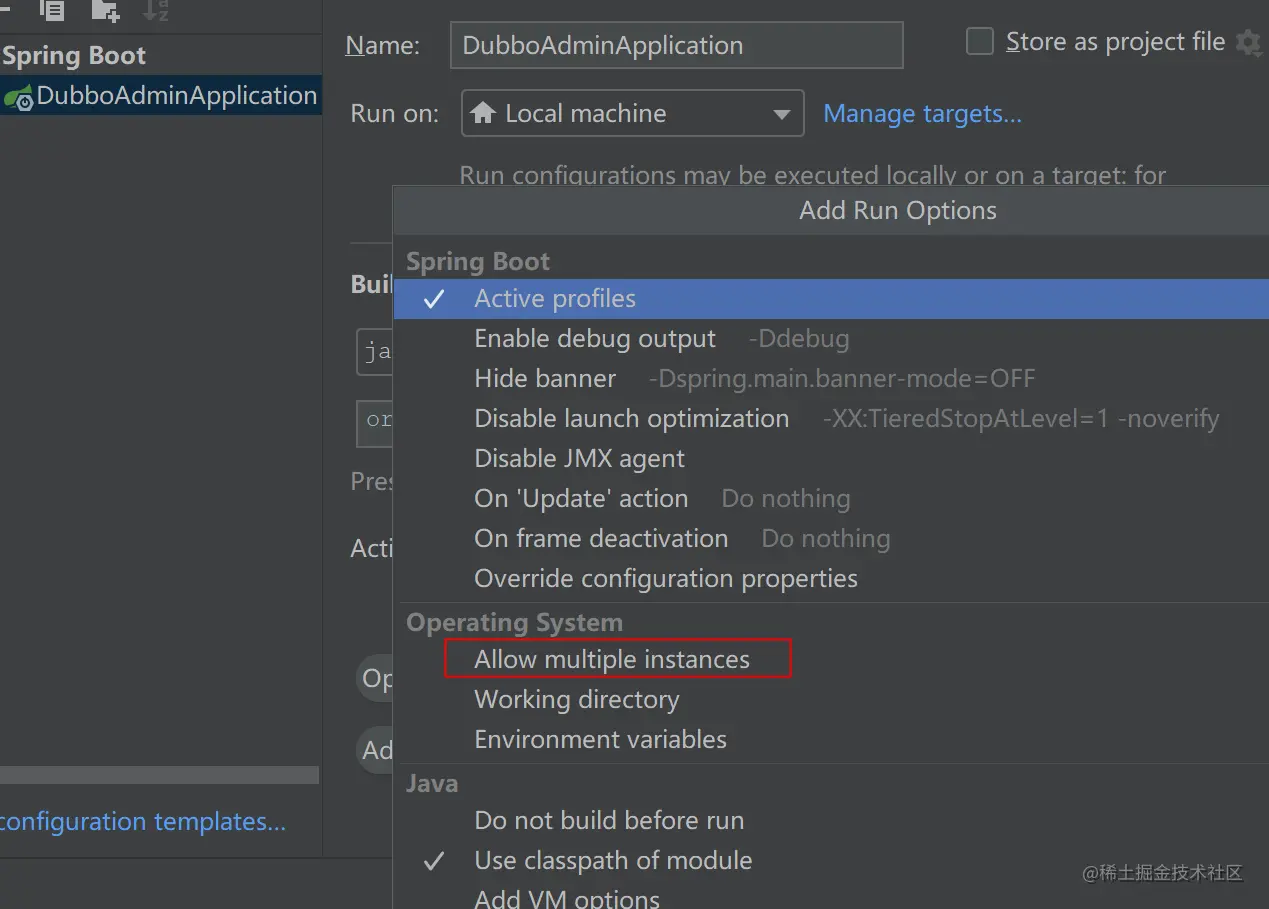
Task: Toggle Active profiles option
Action: tap(831, 299)
